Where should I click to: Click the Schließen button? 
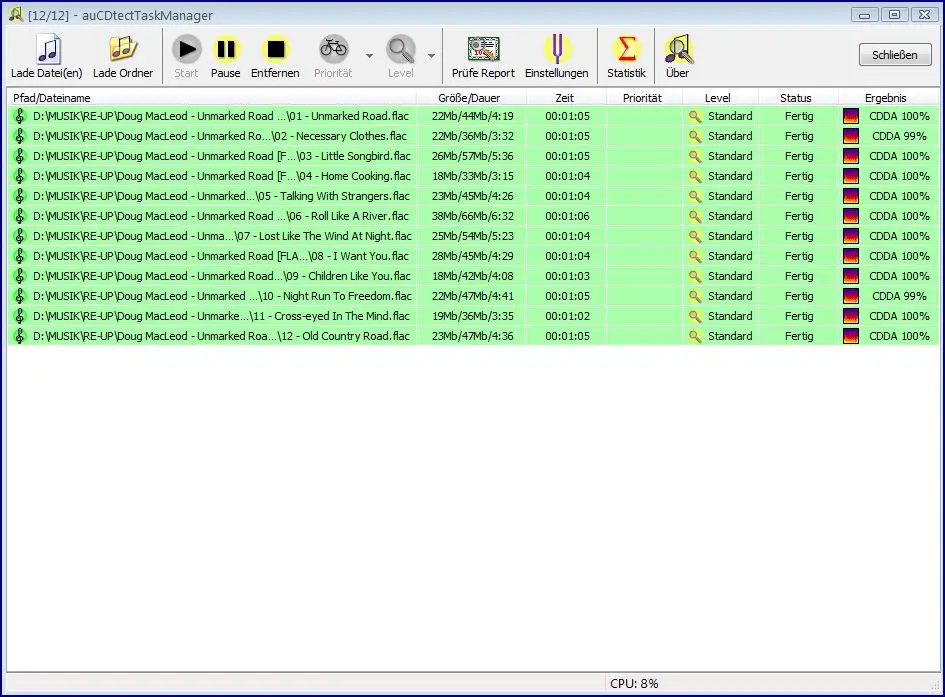(x=895, y=55)
